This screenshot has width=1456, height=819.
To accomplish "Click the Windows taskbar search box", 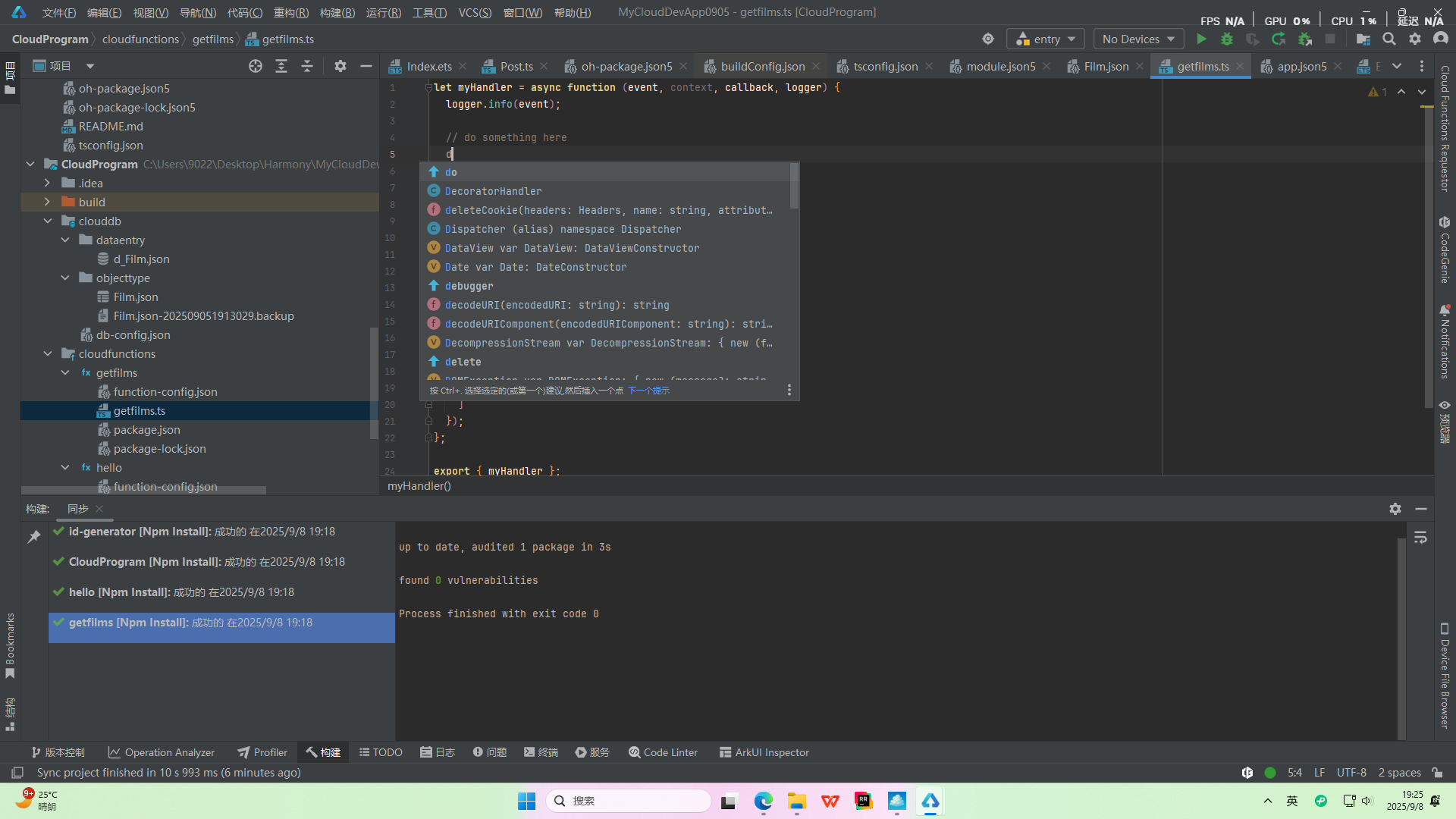I will [x=629, y=801].
